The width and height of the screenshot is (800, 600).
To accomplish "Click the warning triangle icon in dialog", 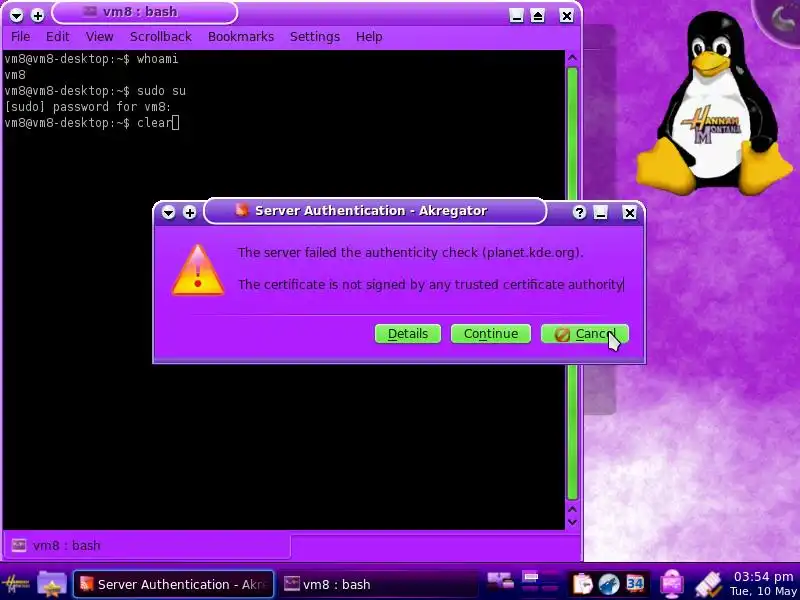I will [x=198, y=270].
